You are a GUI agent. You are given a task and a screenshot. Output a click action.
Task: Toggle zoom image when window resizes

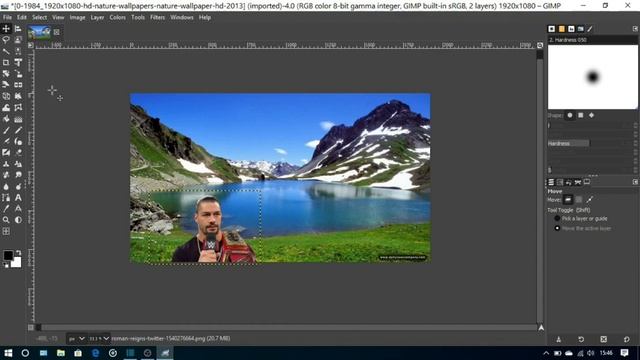540,45
